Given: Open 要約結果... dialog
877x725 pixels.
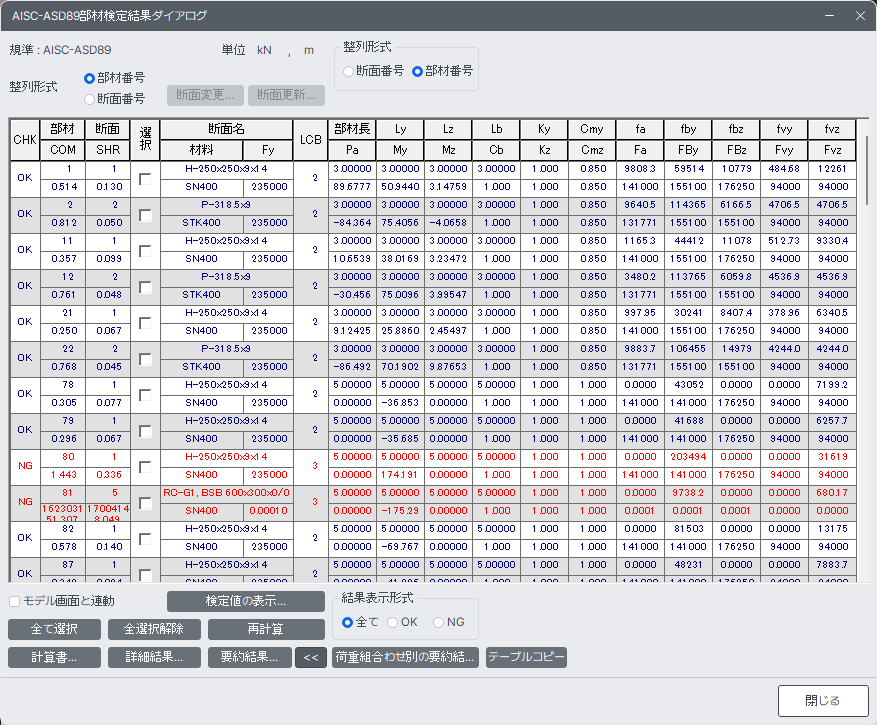Looking at the screenshot, I should coord(249,657).
